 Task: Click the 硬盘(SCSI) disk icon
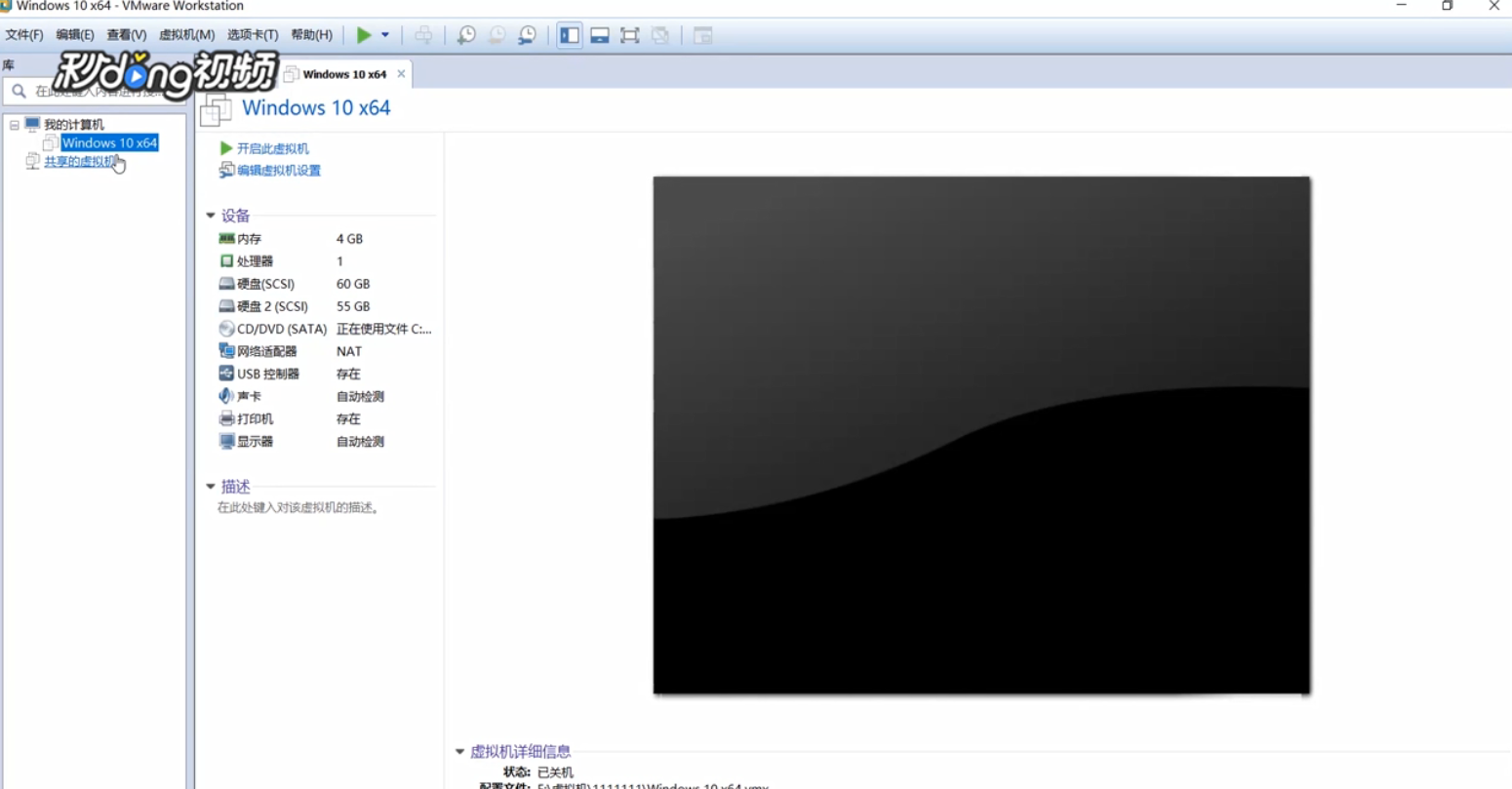pos(226,284)
